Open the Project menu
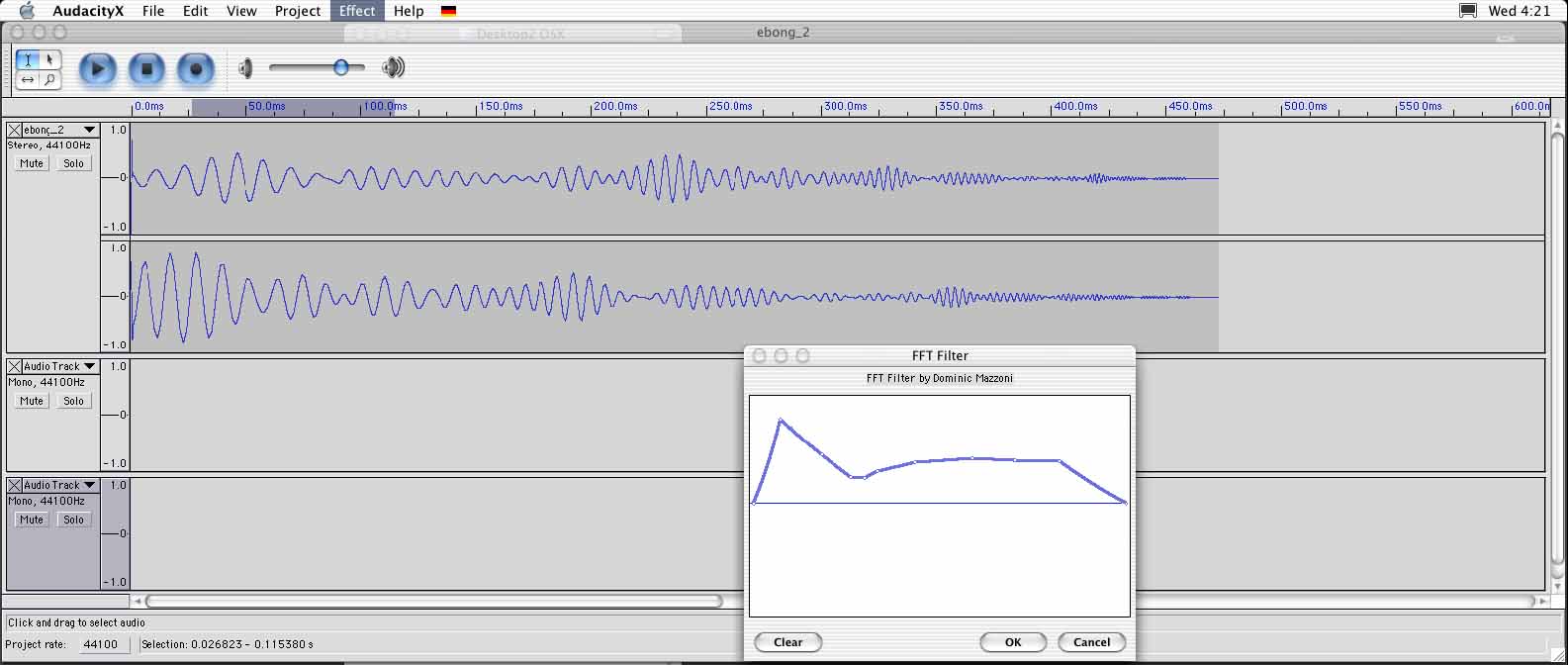 point(298,11)
